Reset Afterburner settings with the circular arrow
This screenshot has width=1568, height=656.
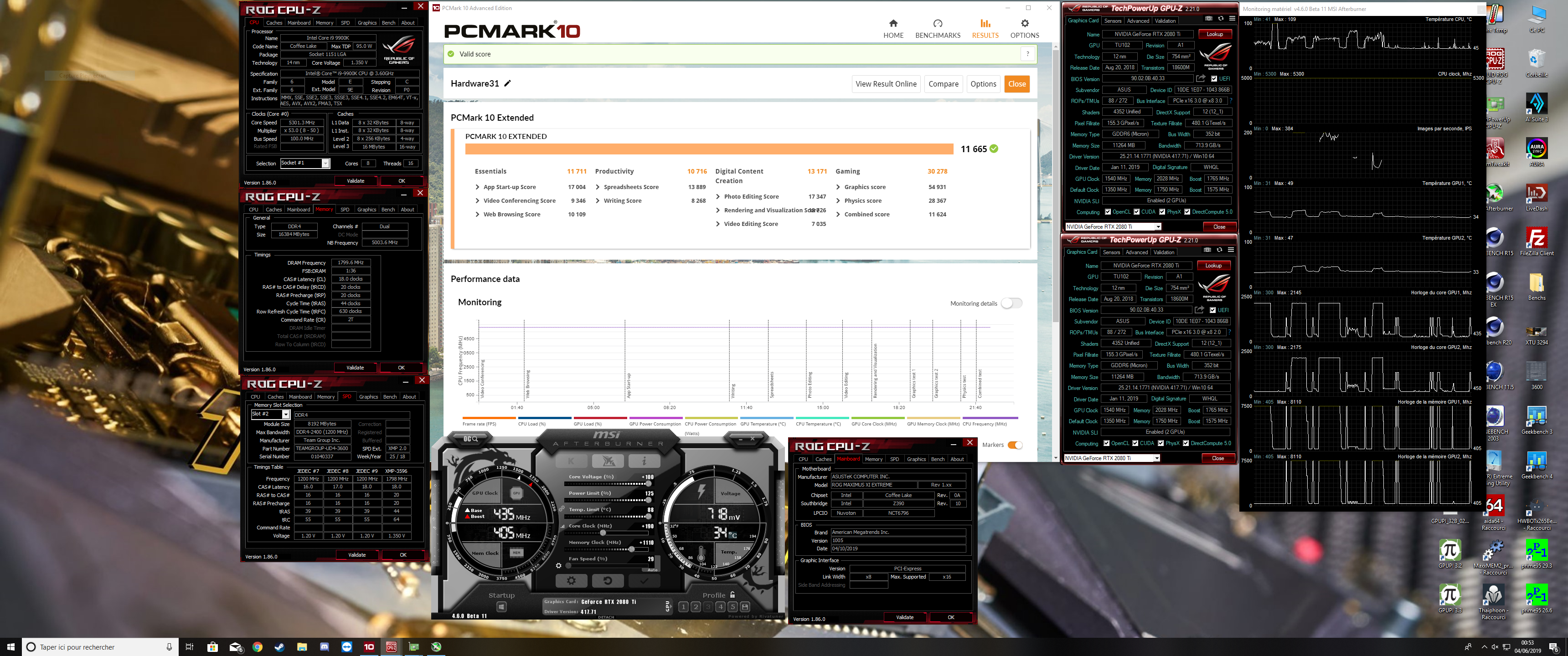(x=608, y=580)
